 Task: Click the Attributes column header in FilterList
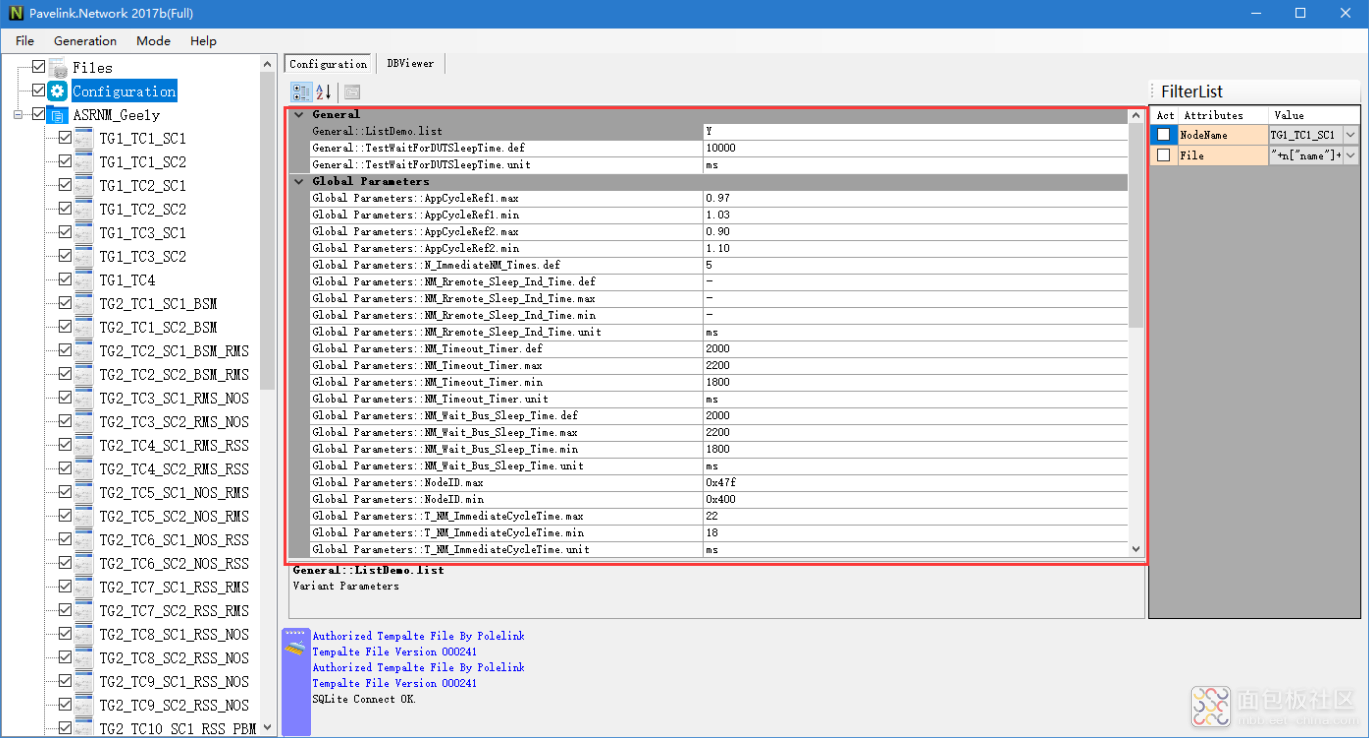[1224, 115]
